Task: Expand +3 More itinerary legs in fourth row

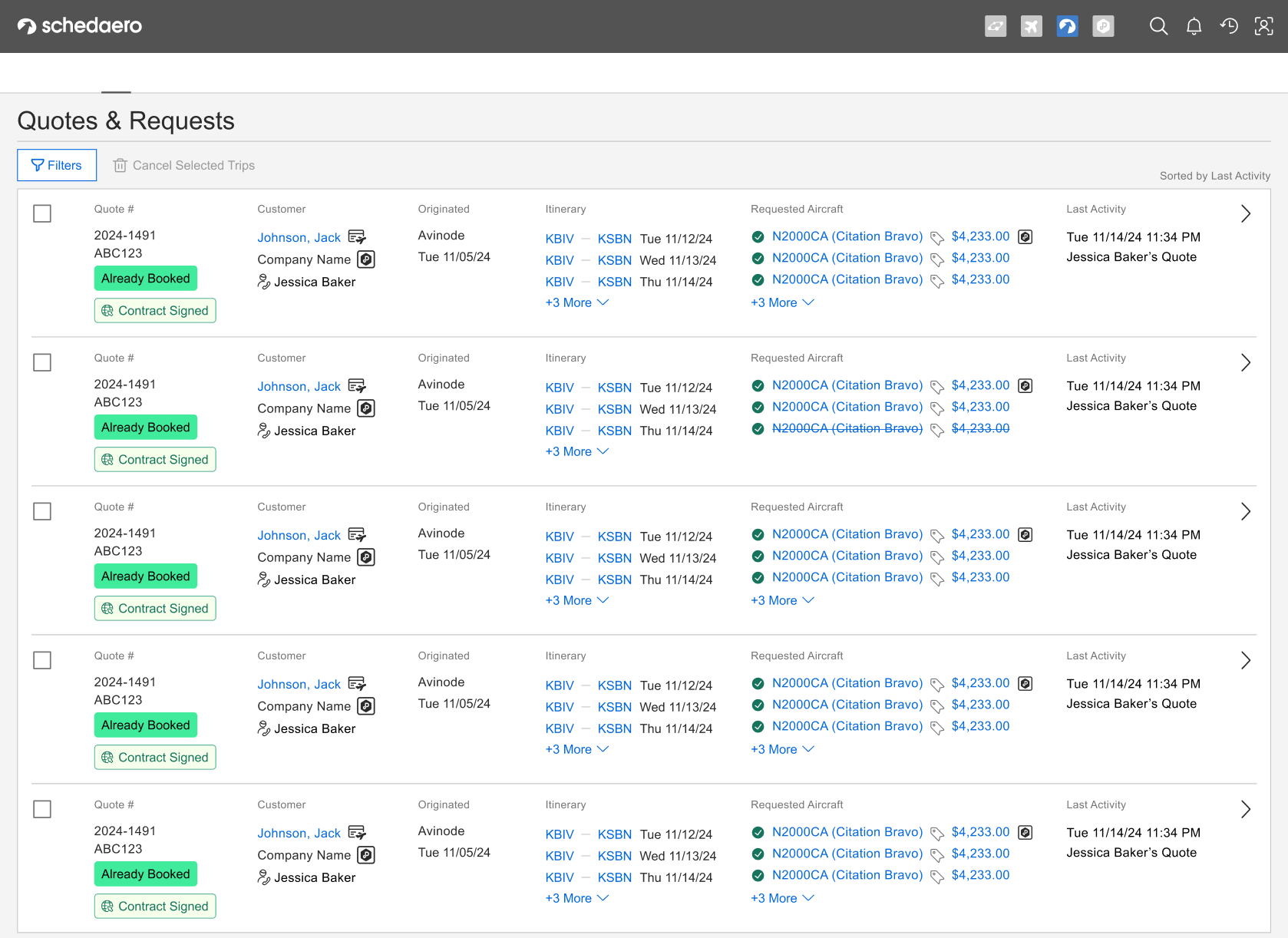Action: pyautogui.click(x=577, y=749)
